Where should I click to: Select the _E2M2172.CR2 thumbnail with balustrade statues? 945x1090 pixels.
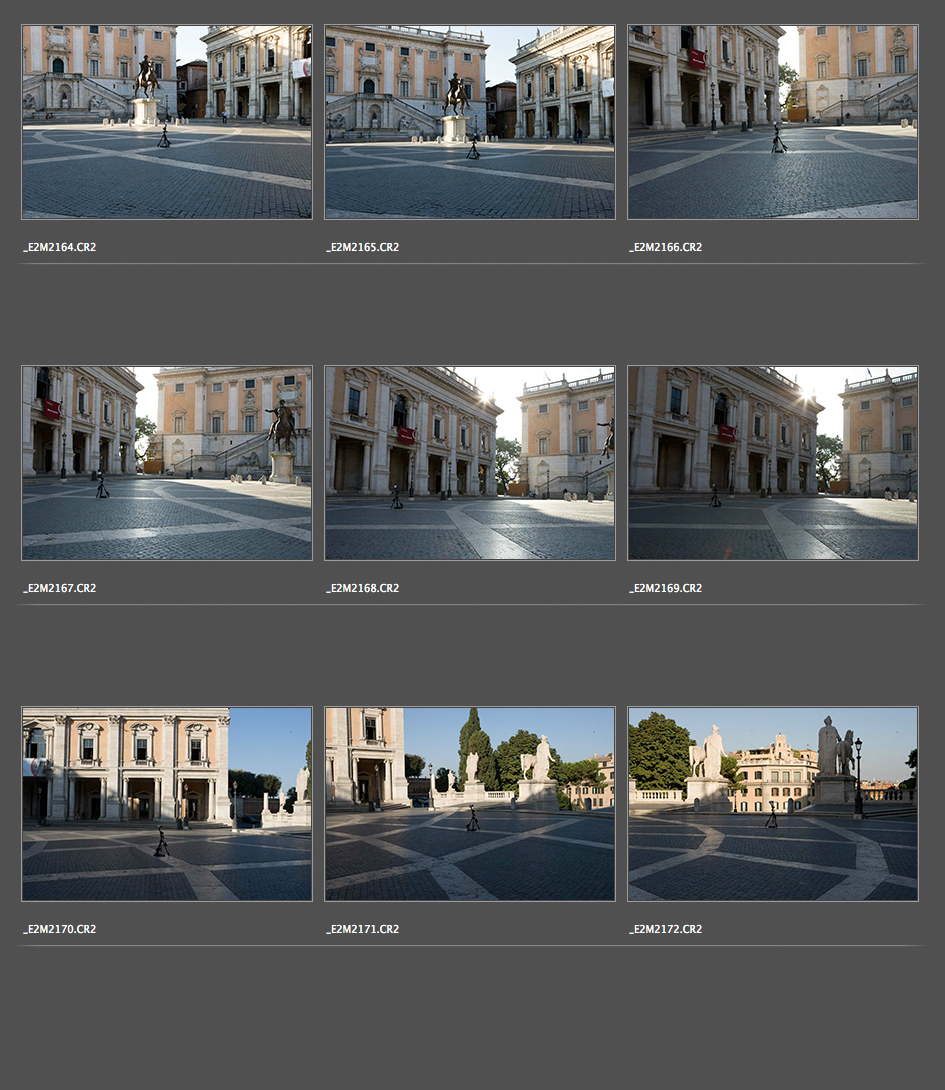click(773, 804)
